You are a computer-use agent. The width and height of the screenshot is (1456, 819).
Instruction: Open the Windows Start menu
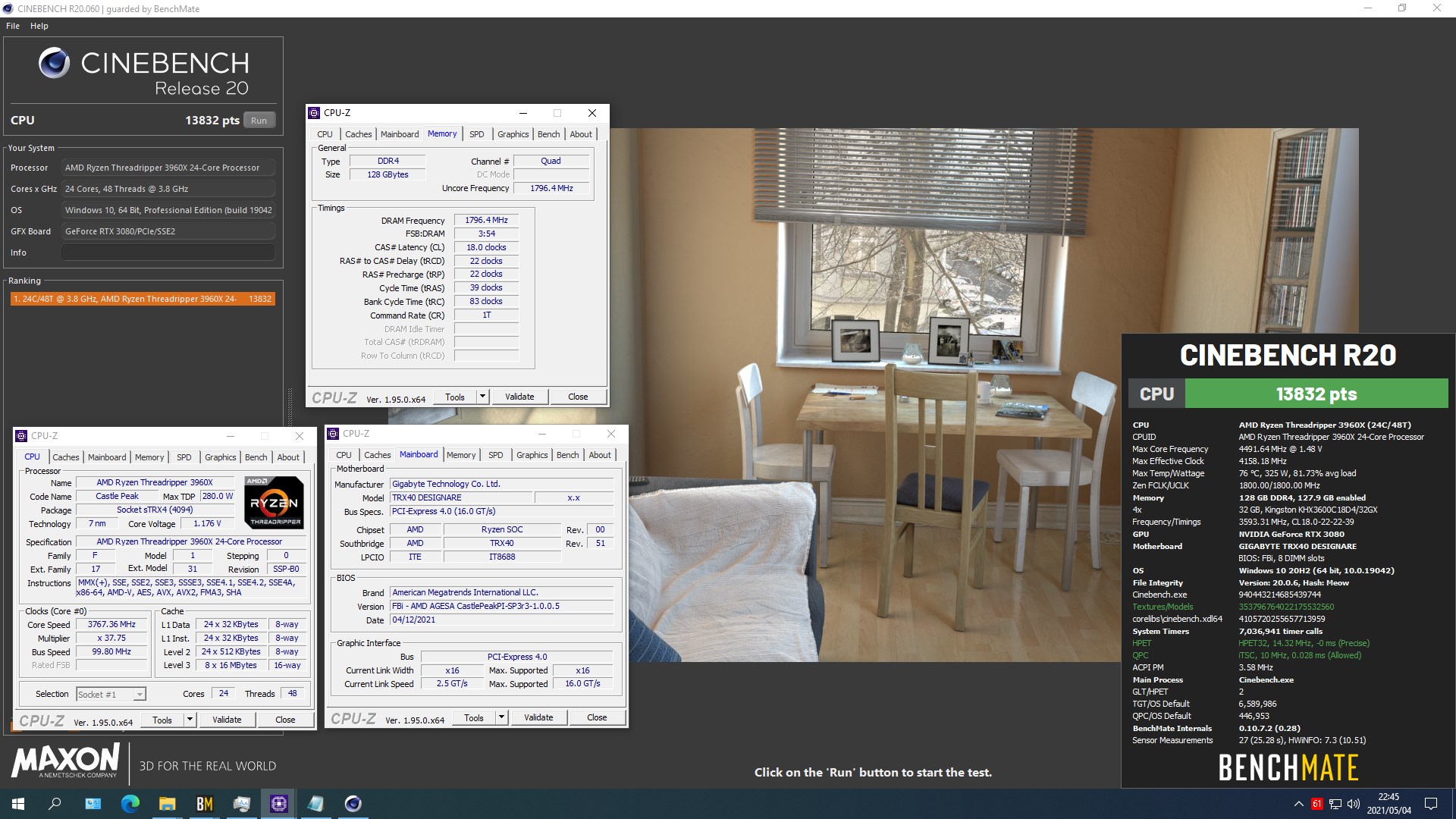18,804
